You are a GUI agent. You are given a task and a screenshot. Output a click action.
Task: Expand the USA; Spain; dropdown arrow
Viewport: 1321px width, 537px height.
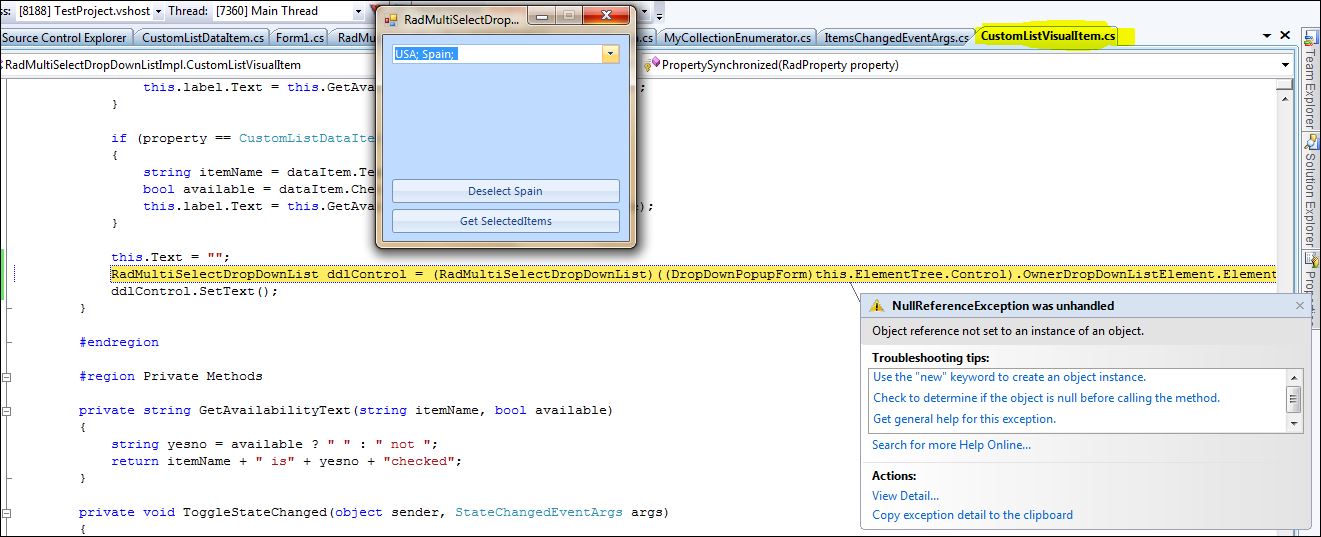[610, 54]
